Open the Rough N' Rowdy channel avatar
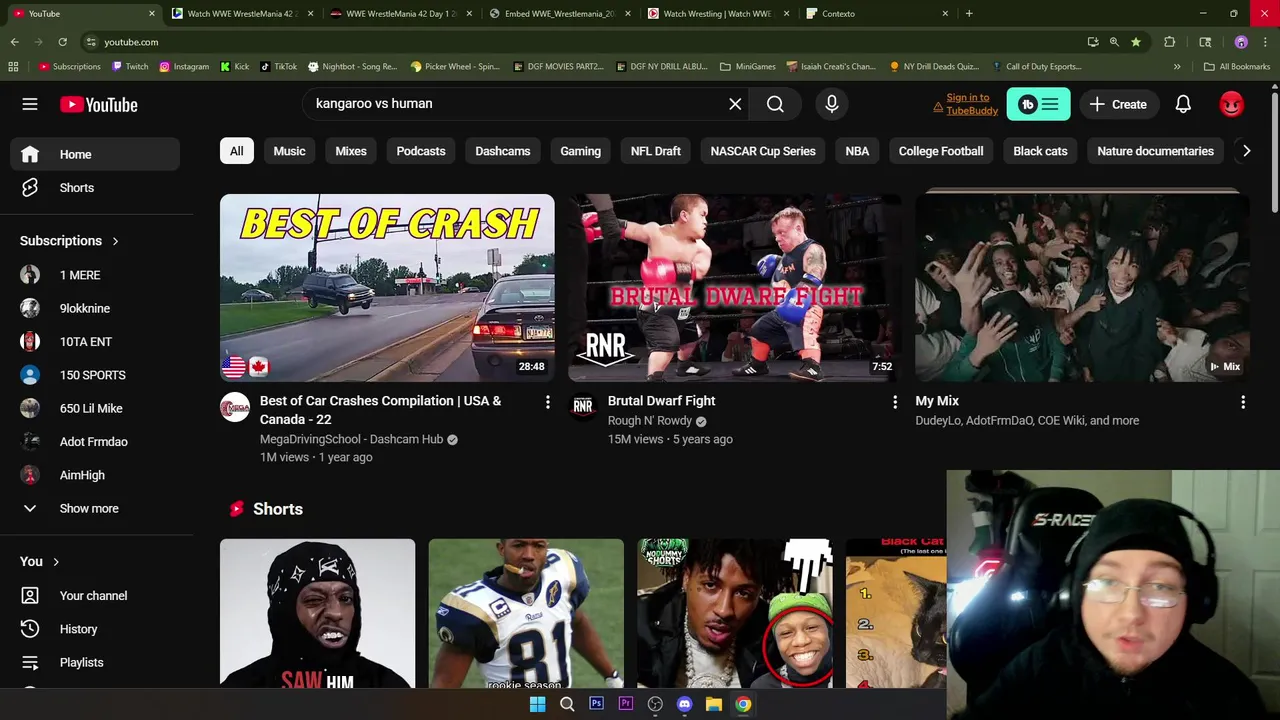Viewport: 1280px width, 720px height. point(583,407)
